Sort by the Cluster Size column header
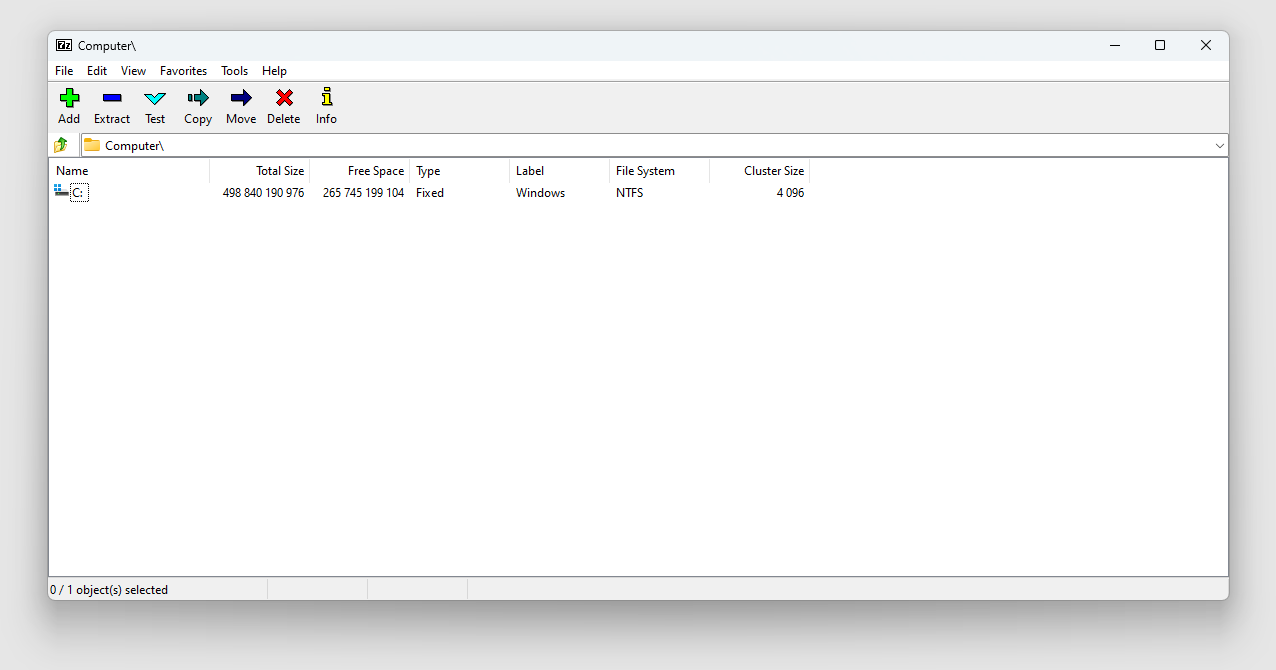 point(760,171)
